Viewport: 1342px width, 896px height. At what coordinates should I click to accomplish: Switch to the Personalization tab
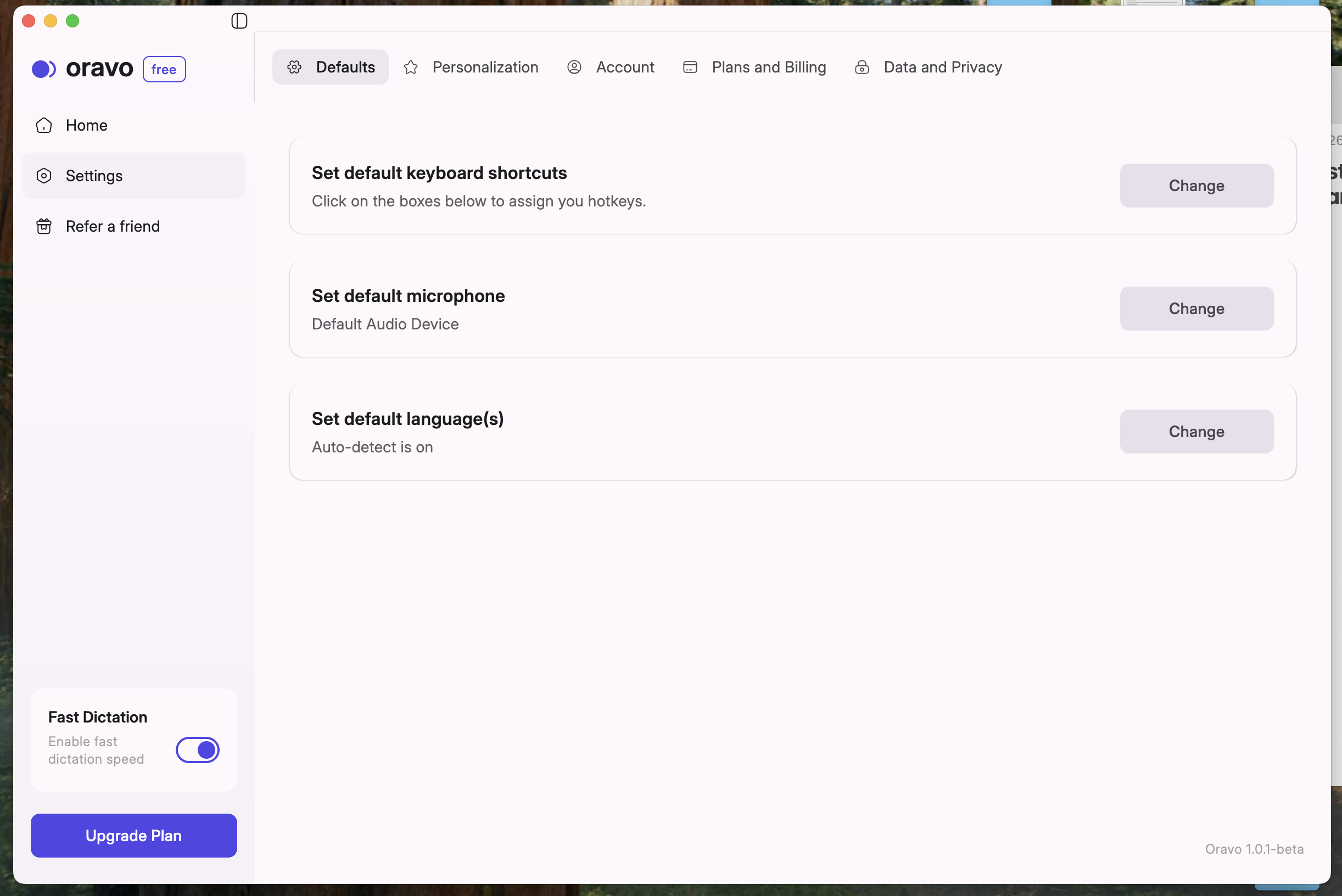[485, 68]
